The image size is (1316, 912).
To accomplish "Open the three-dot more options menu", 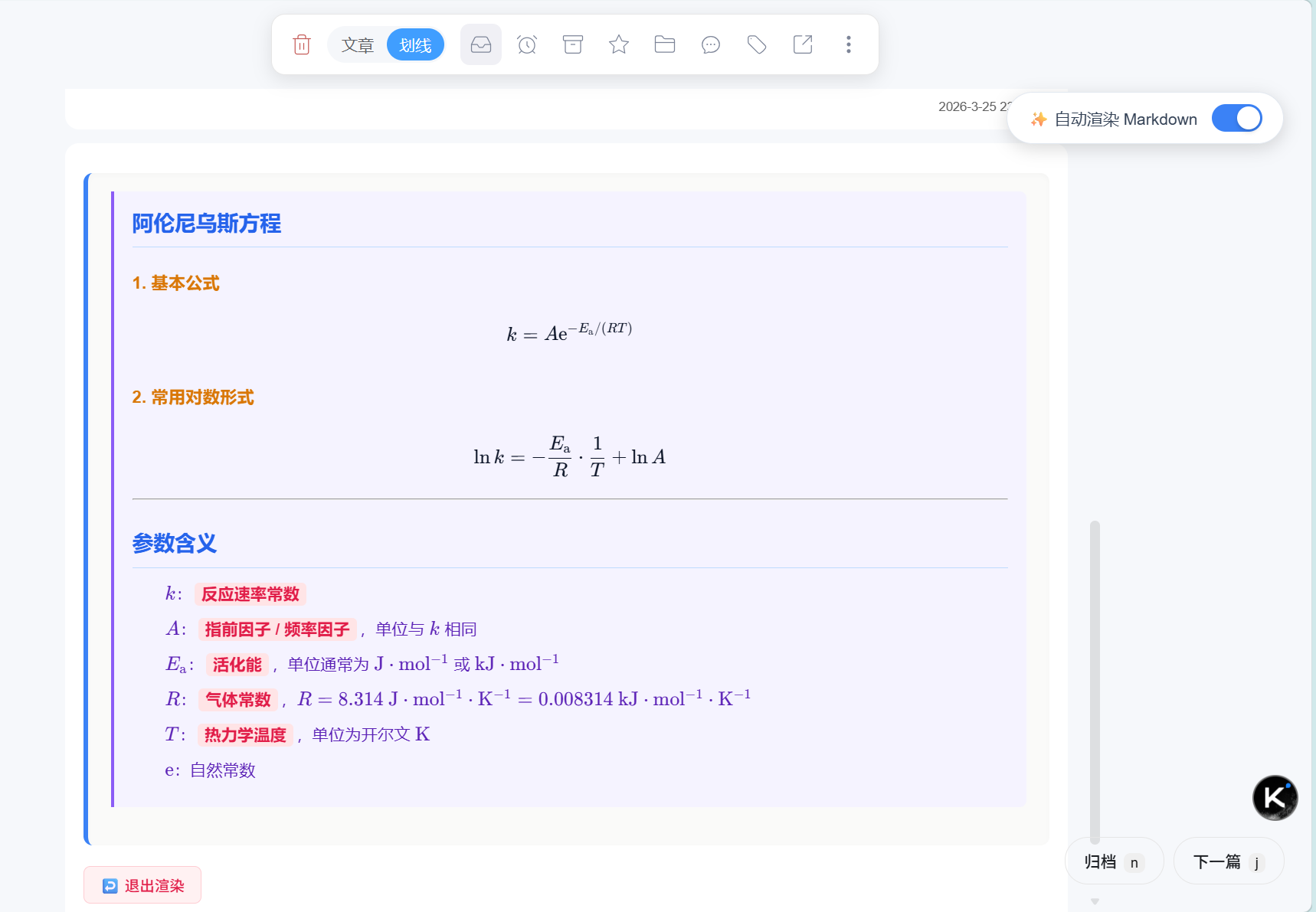I will click(x=849, y=44).
